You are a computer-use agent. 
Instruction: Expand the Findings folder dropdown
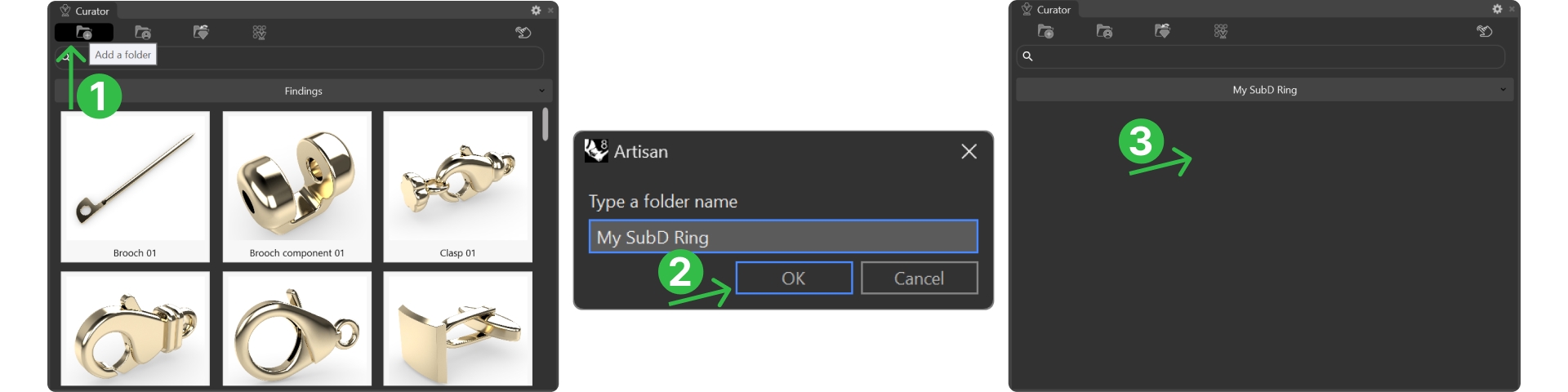click(541, 91)
